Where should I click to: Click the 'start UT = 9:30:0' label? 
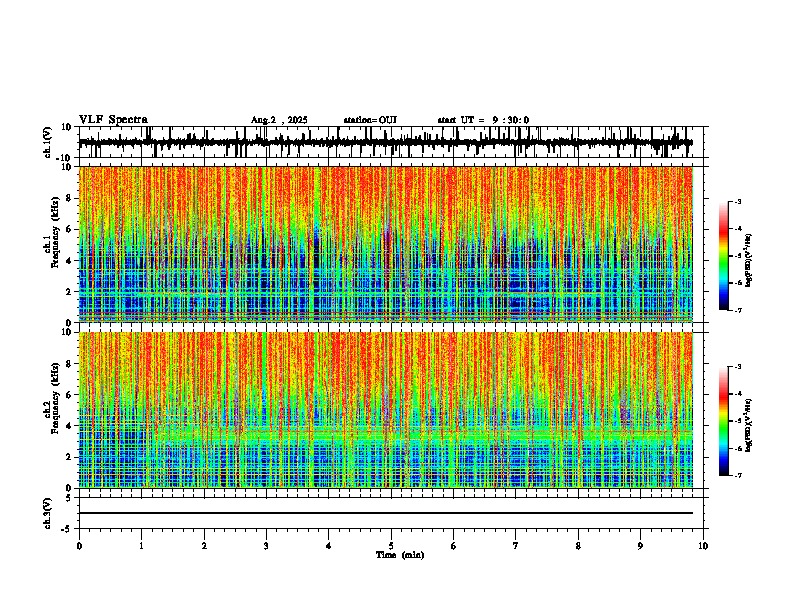483,120
